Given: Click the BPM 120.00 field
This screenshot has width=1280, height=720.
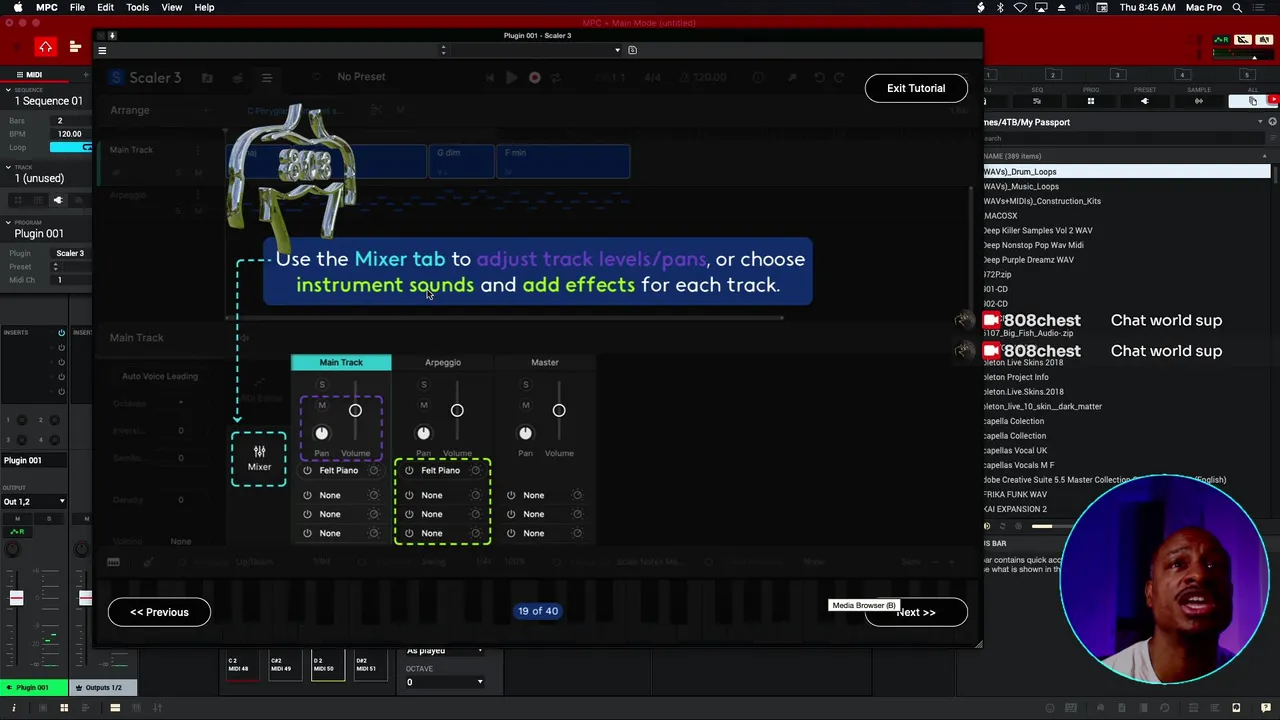Looking at the screenshot, I should pyautogui.click(x=70, y=134).
